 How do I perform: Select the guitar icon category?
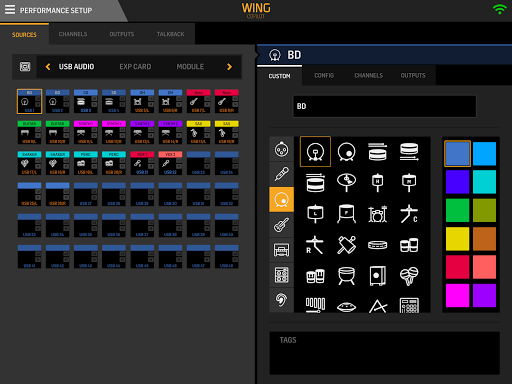(281, 225)
